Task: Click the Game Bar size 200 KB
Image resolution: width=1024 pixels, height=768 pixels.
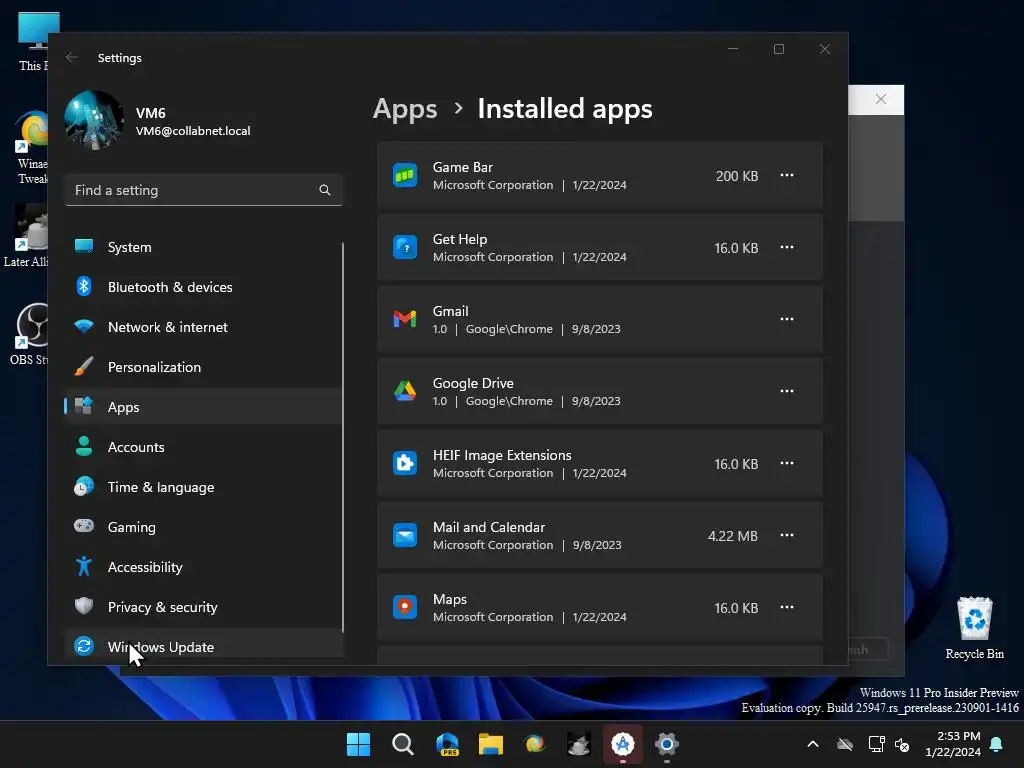Action: tap(737, 176)
